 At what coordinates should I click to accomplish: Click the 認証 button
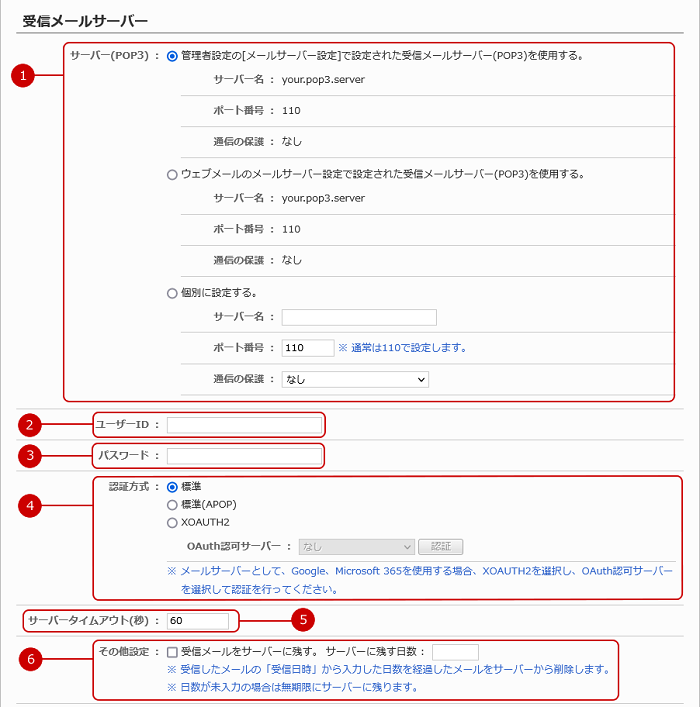click(441, 547)
